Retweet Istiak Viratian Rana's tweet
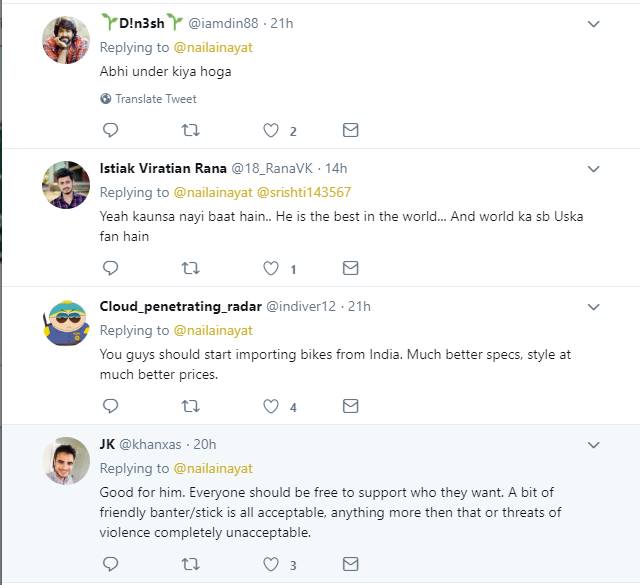Screen dimensions: 640x585 [x=190, y=268]
